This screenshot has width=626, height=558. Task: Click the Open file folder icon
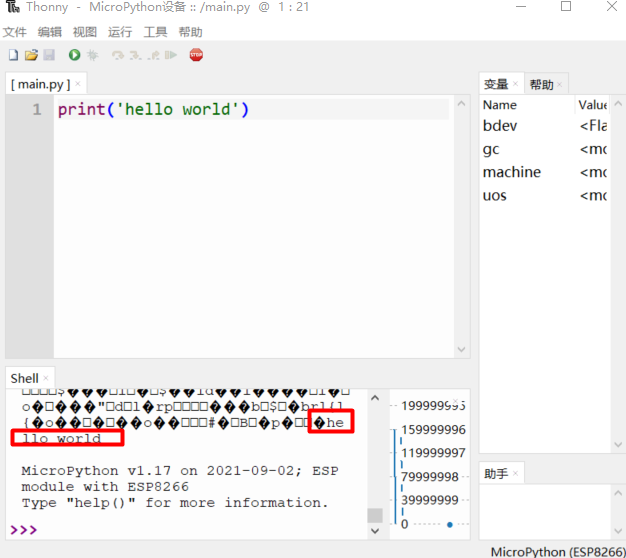pyautogui.click(x=31, y=55)
